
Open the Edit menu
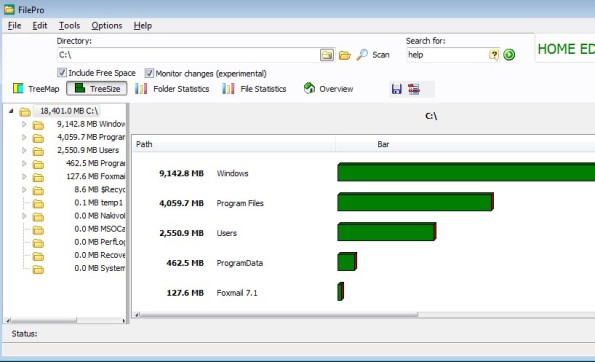pos(39,25)
